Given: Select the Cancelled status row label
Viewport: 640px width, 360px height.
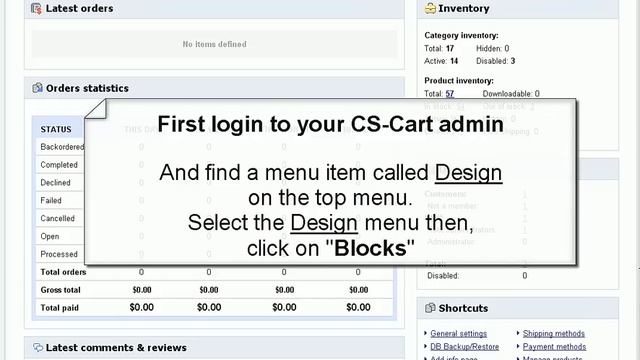Looking at the screenshot, I should click(x=58, y=218).
